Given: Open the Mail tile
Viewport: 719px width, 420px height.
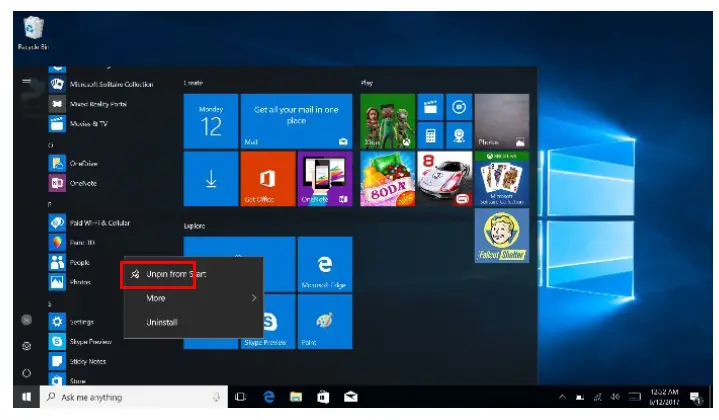Looking at the screenshot, I should pyautogui.click(x=296, y=122).
